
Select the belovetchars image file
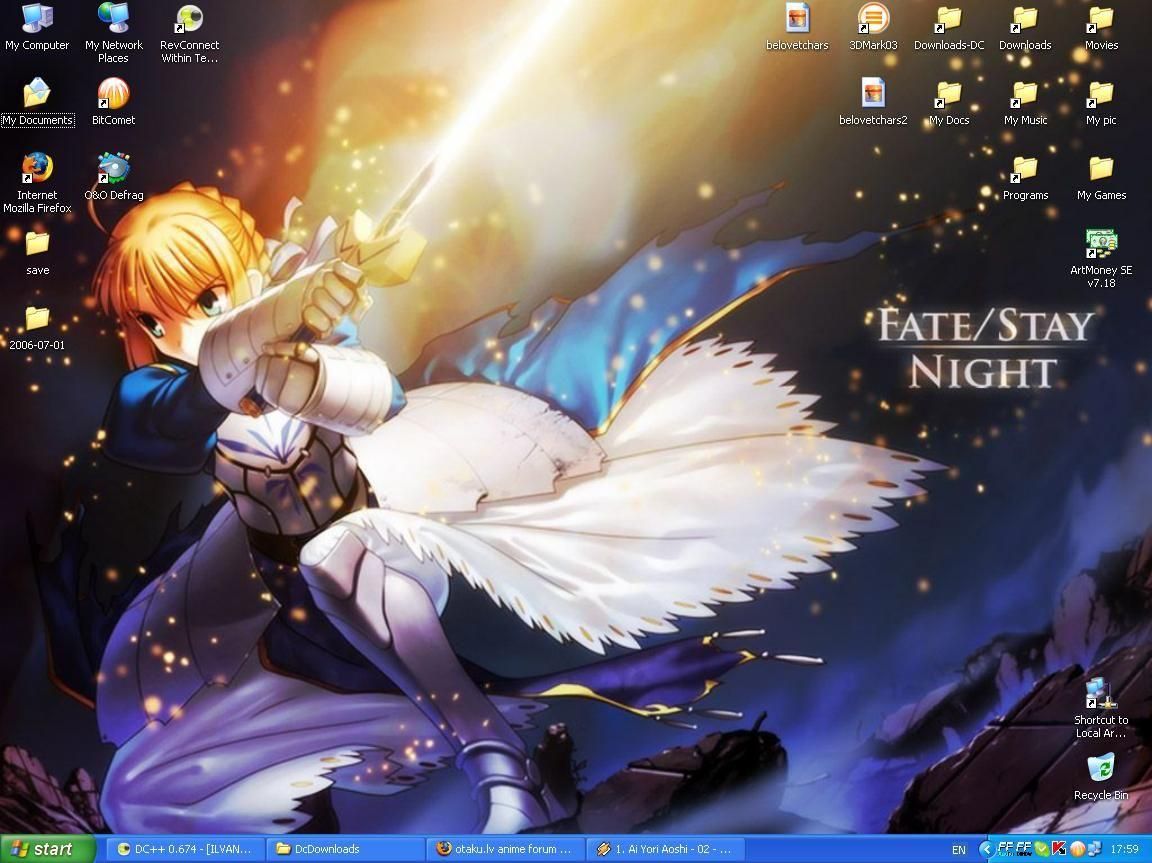pos(797,27)
